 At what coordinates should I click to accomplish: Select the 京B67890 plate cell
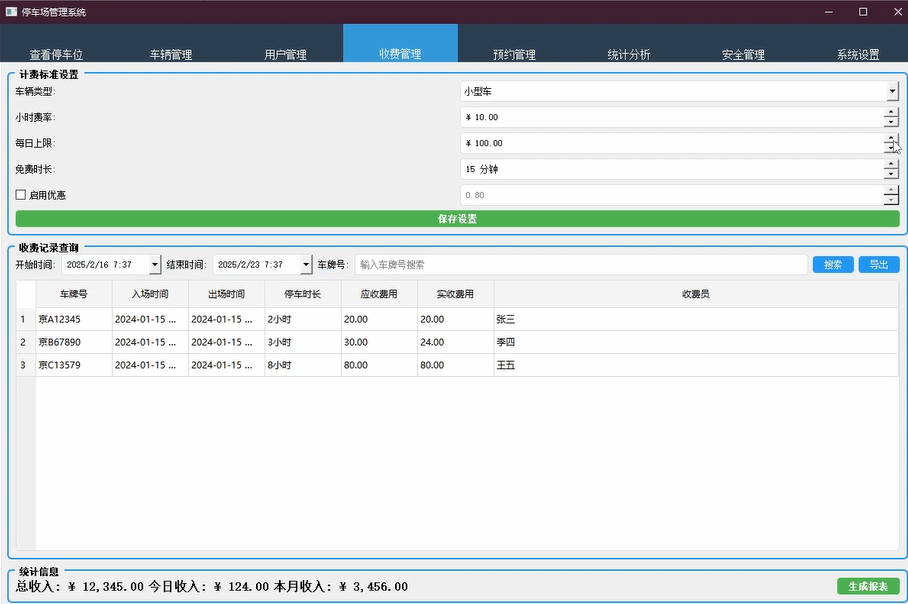tap(74, 342)
